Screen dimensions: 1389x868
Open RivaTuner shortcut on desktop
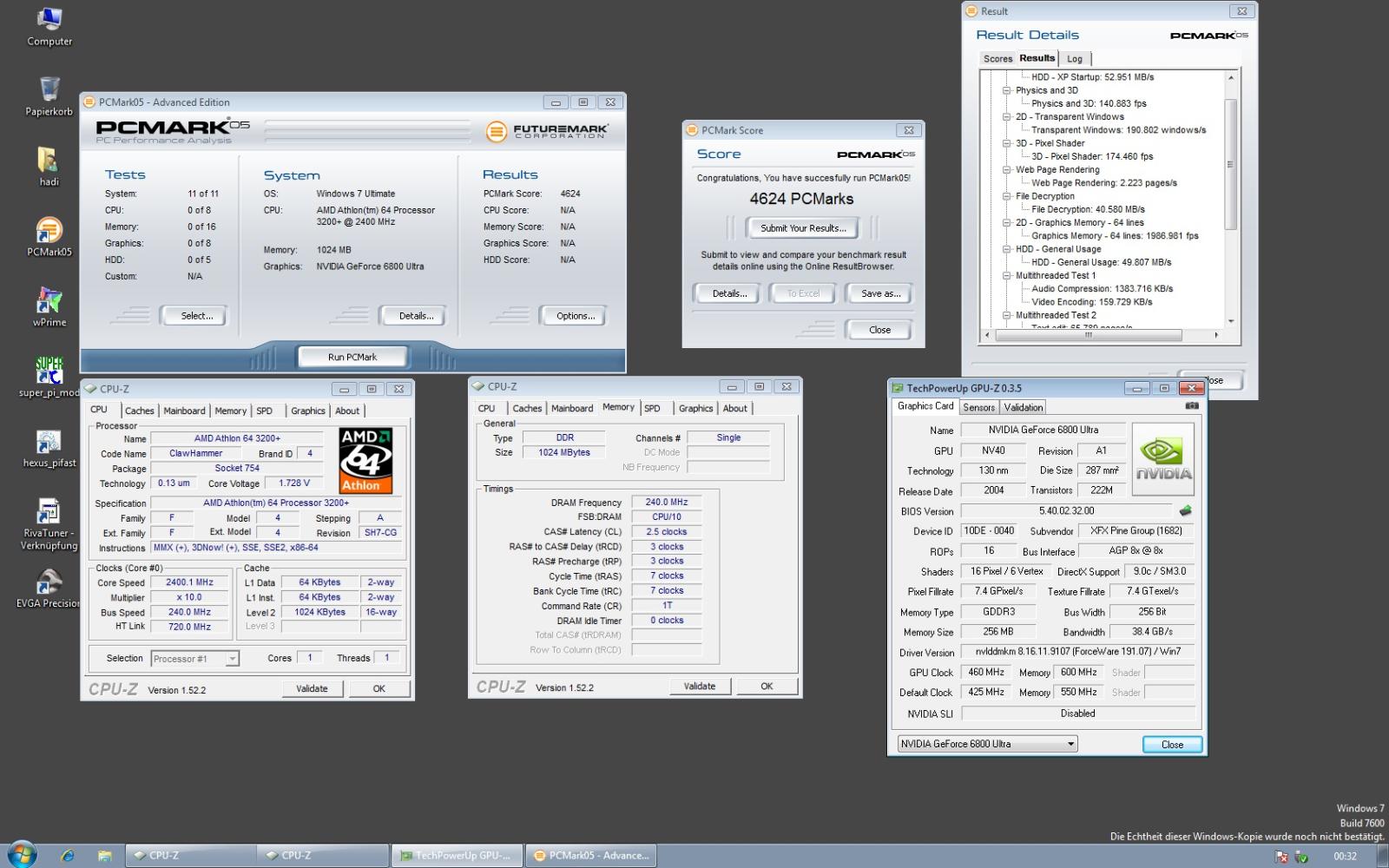pos(49,523)
